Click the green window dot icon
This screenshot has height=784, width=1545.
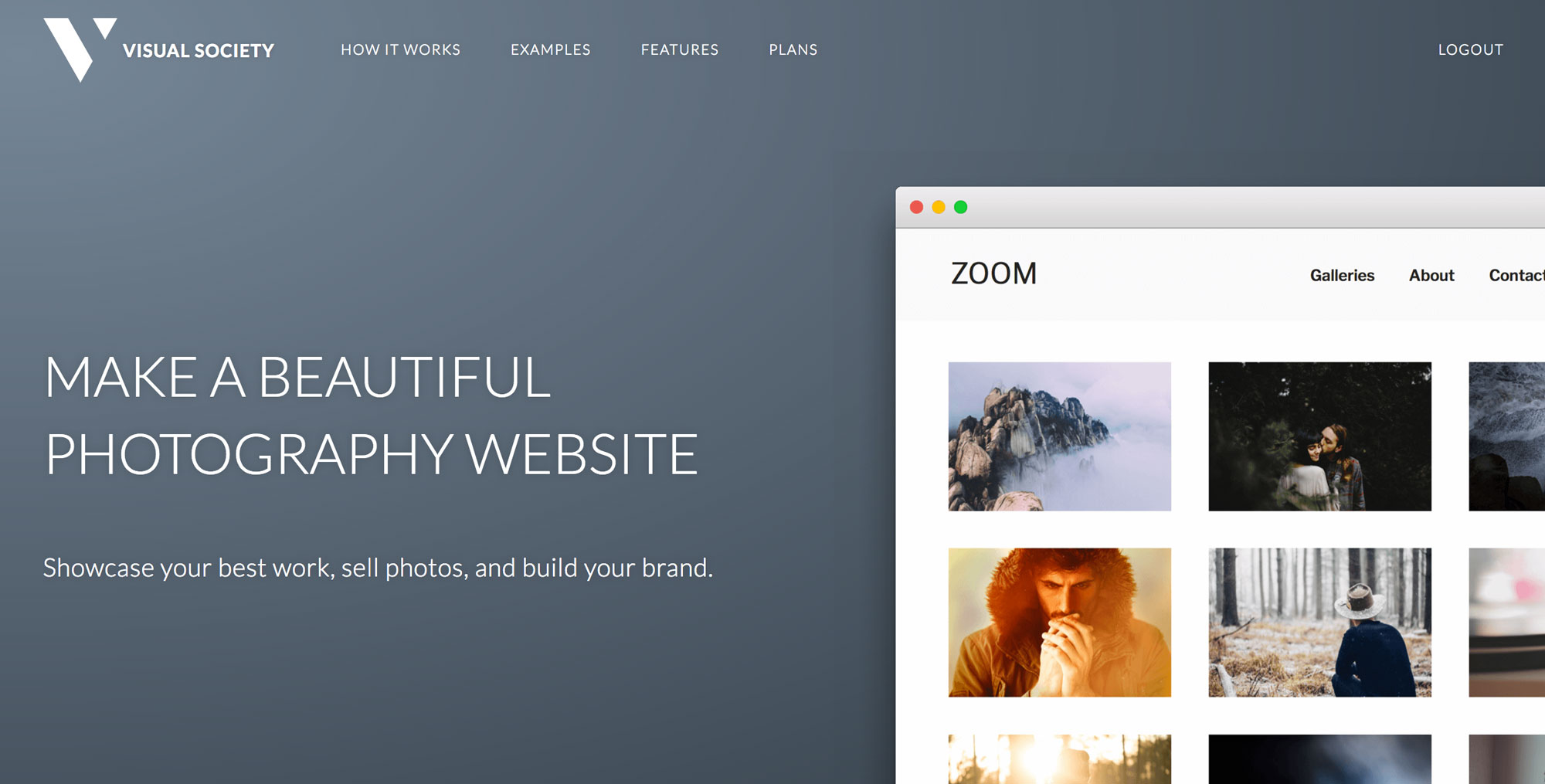[961, 207]
